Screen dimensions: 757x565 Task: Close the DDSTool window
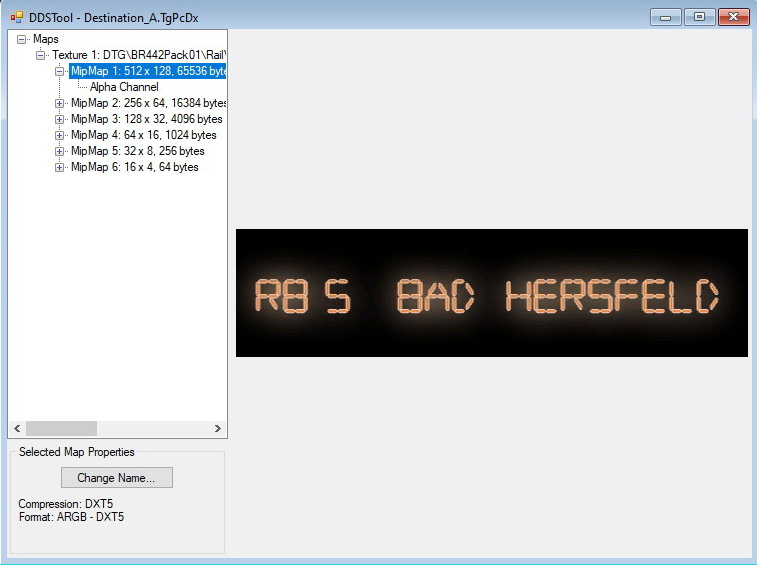point(733,17)
